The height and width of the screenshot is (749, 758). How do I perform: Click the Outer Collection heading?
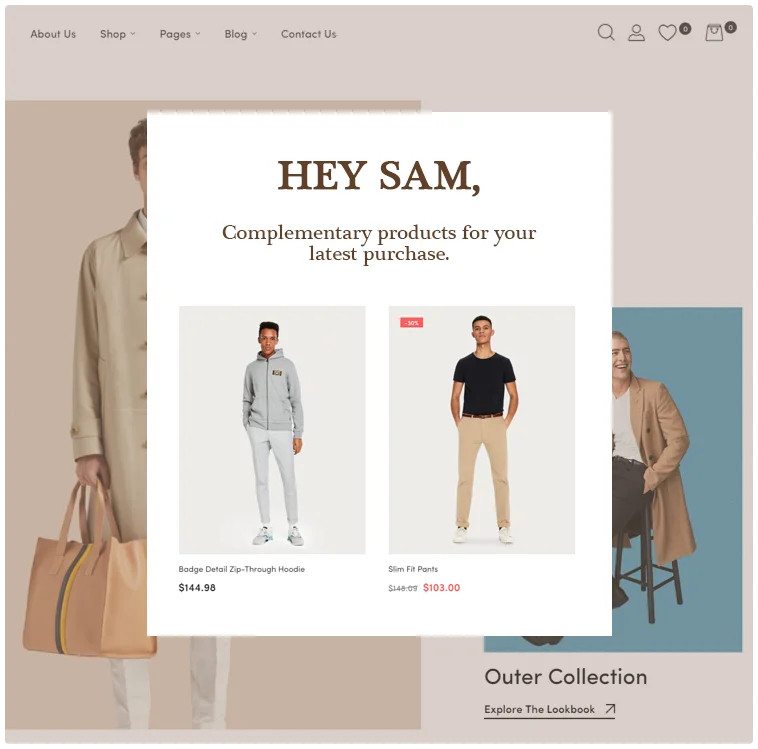[x=566, y=676]
